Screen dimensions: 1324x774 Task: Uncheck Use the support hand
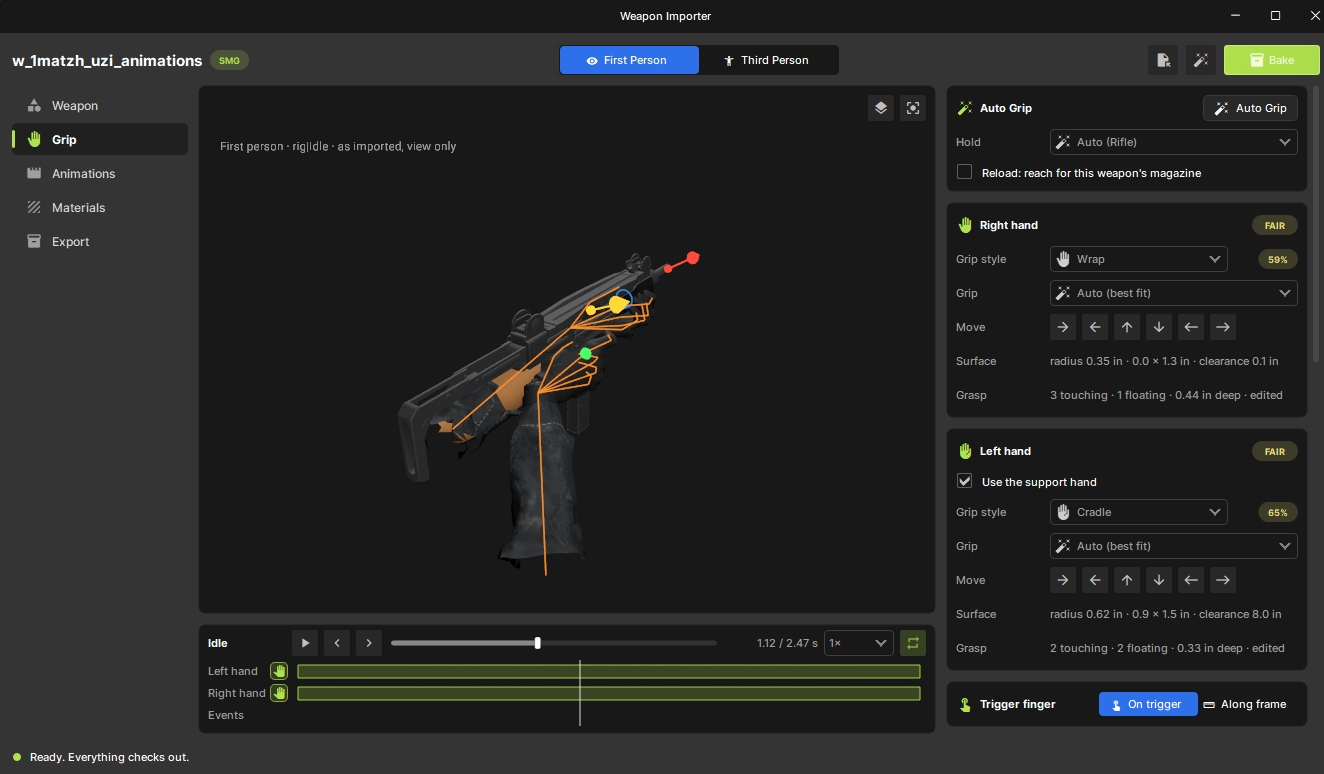[x=964, y=481]
